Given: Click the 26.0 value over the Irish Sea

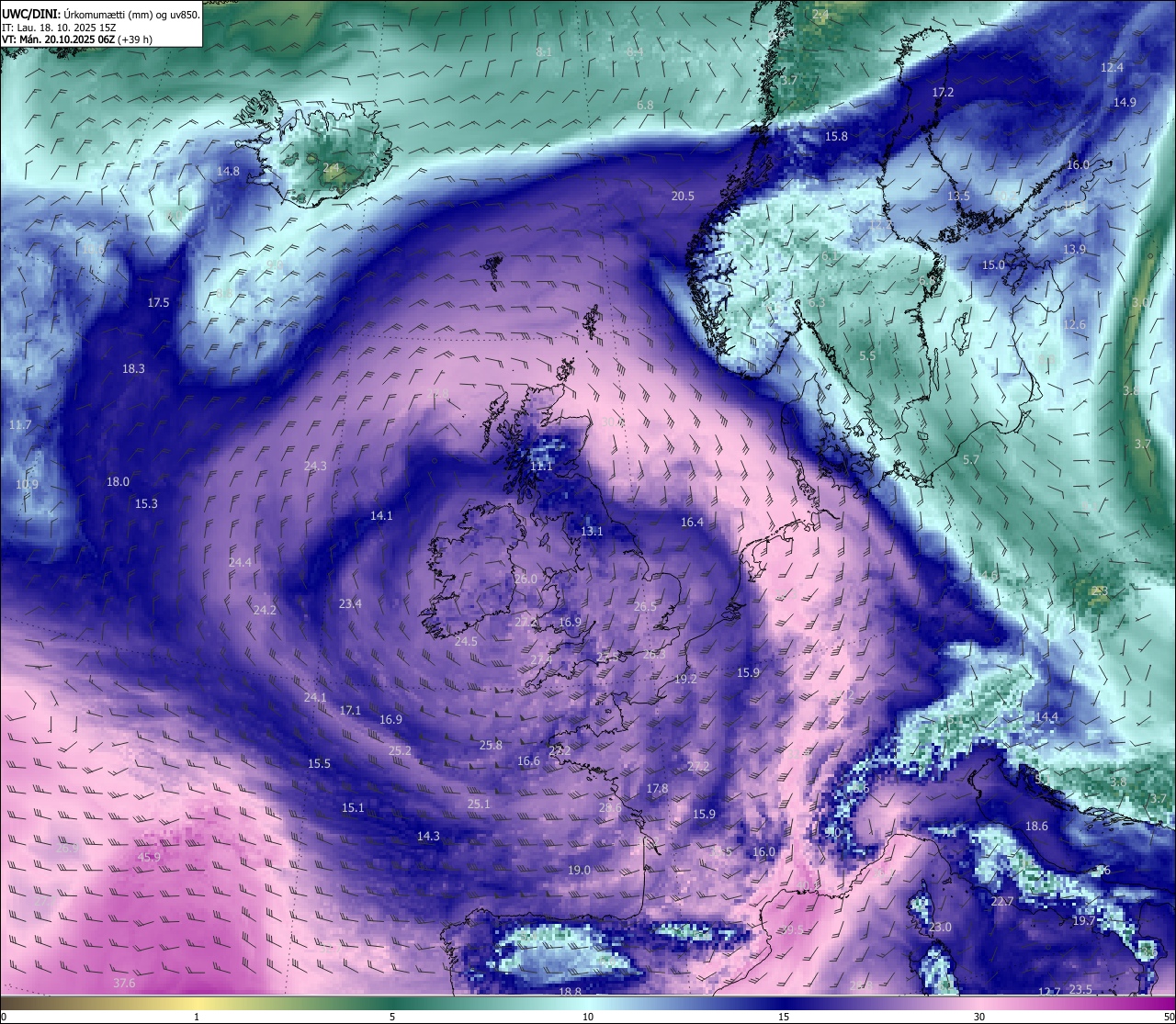Looking at the screenshot, I should (526, 579).
